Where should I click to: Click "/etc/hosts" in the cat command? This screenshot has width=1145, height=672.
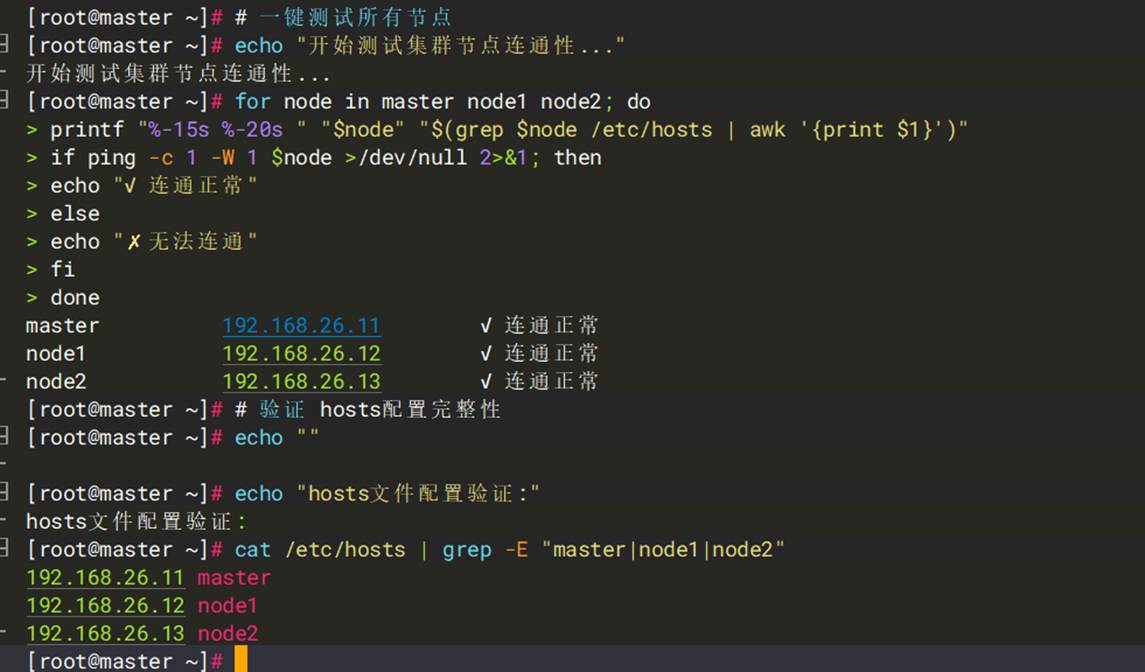pyautogui.click(x=345, y=549)
